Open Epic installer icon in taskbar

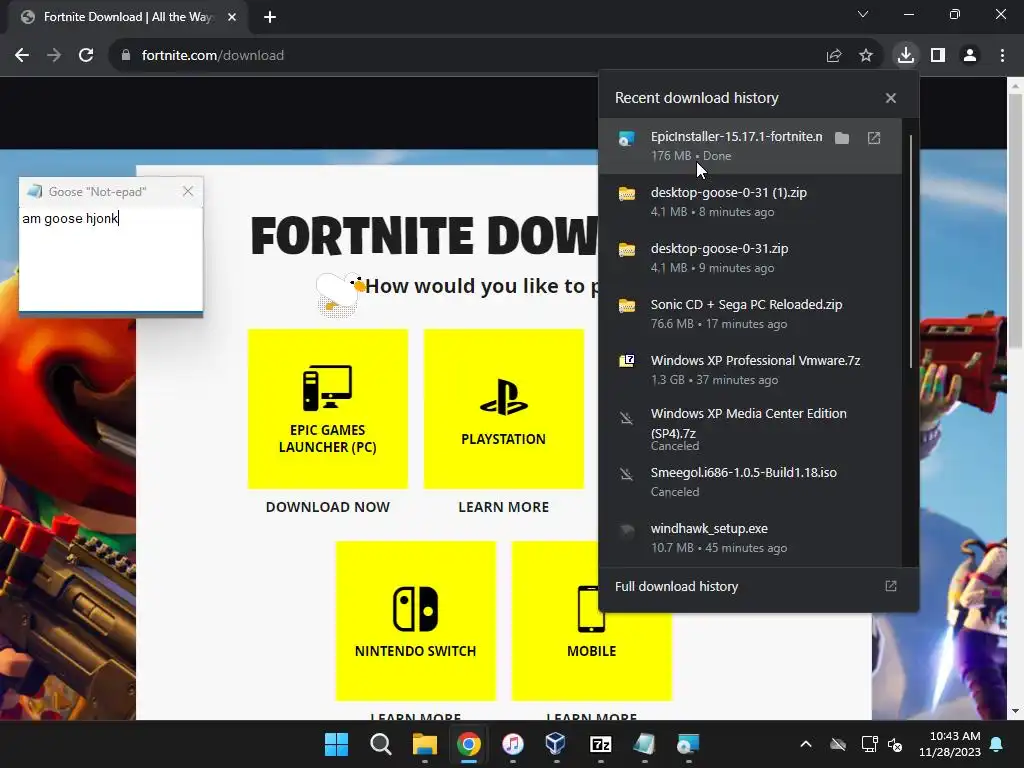pos(688,744)
